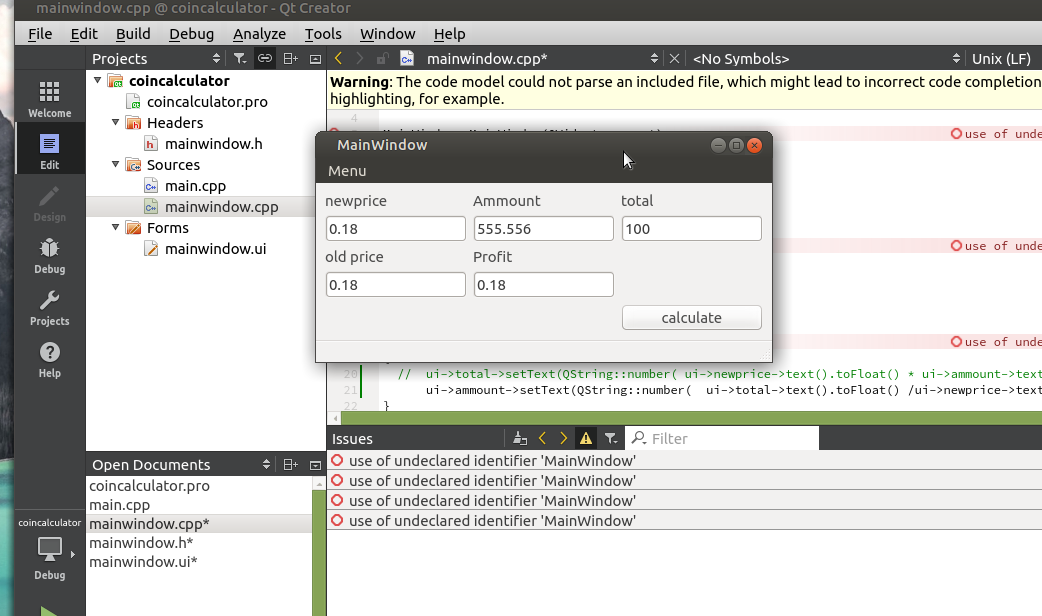Open coincalculator.pro in Open Documents list
The image size is (1042, 616).
point(150,486)
